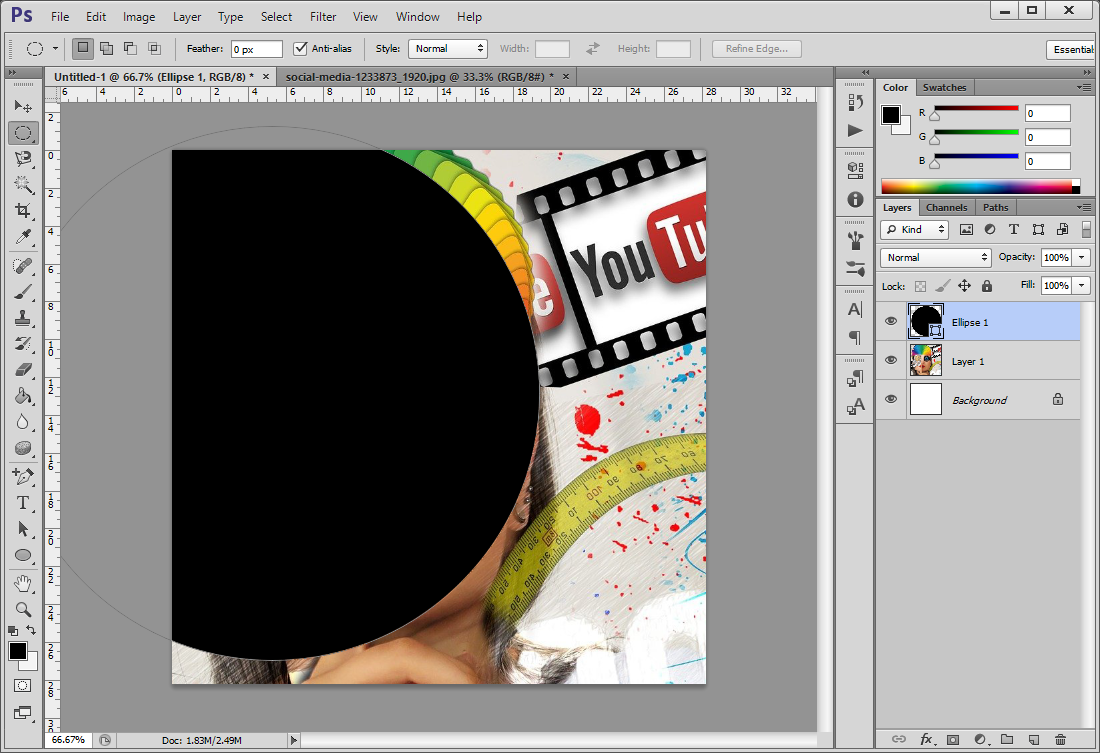Select the Clone Stamp tool
The width and height of the screenshot is (1100, 753).
(x=23, y=318)
